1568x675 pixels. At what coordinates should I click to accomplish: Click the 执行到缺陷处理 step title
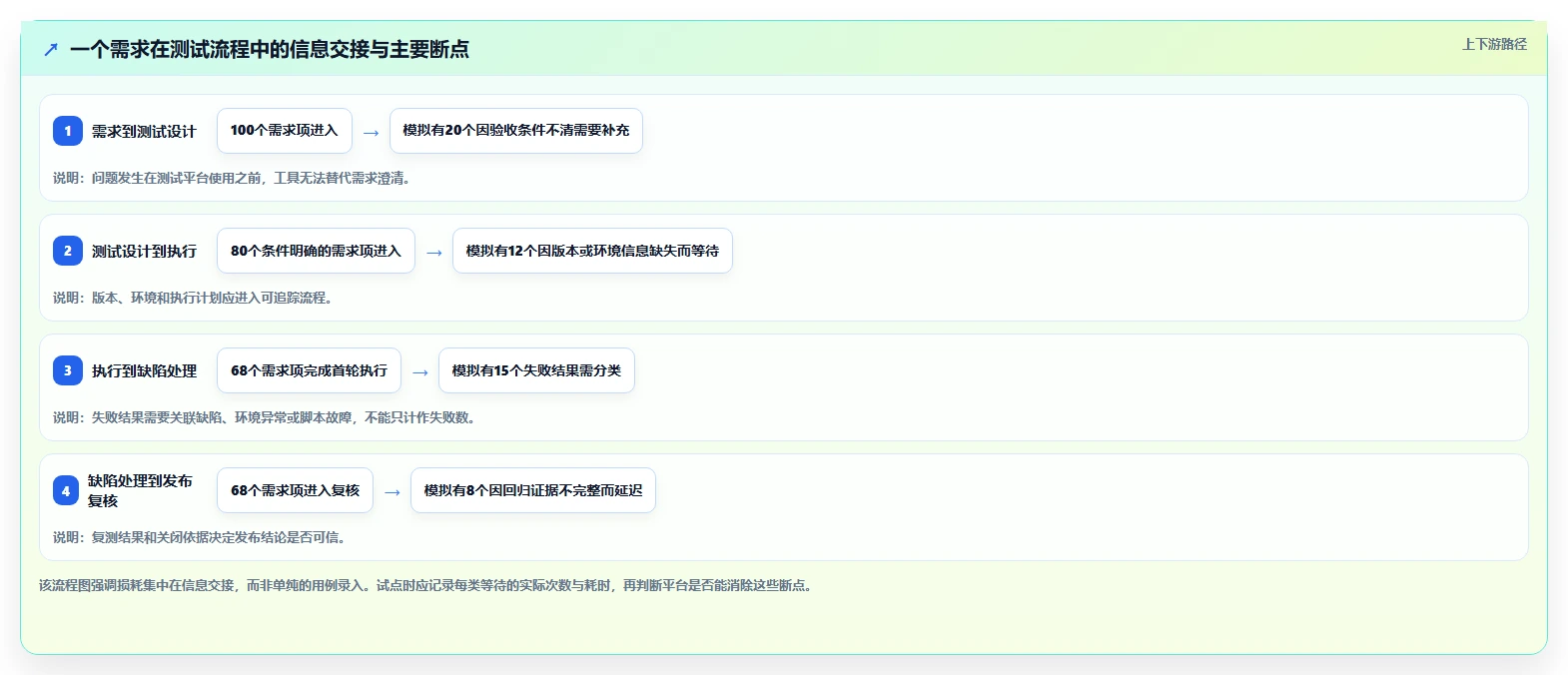pos(144,370)
